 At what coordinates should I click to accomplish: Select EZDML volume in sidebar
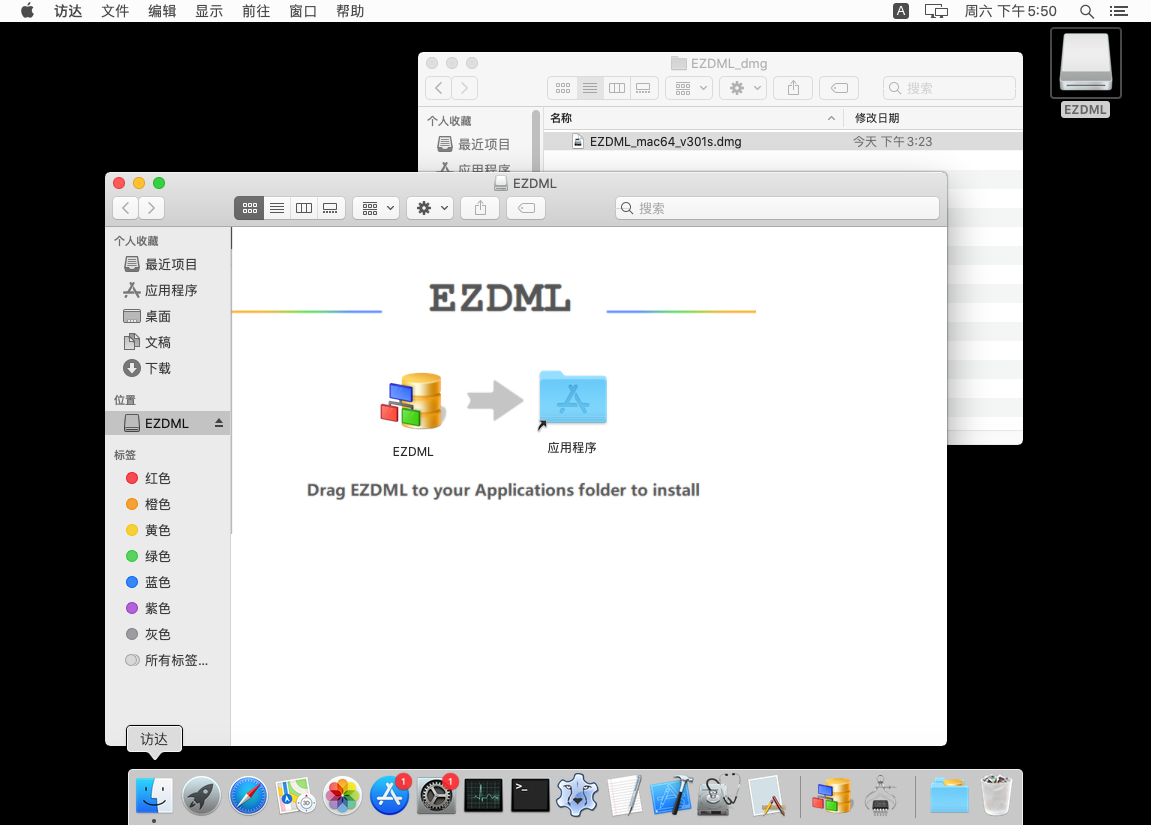pos(167,424)
